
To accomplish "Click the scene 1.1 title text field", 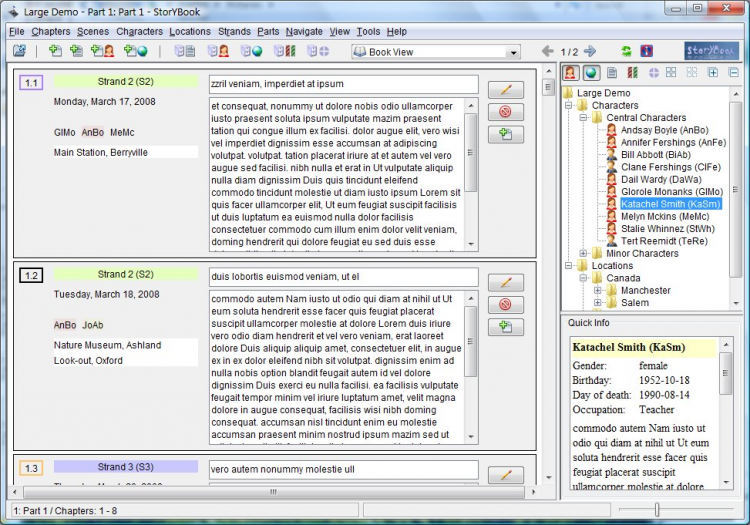I will (343, 85).
